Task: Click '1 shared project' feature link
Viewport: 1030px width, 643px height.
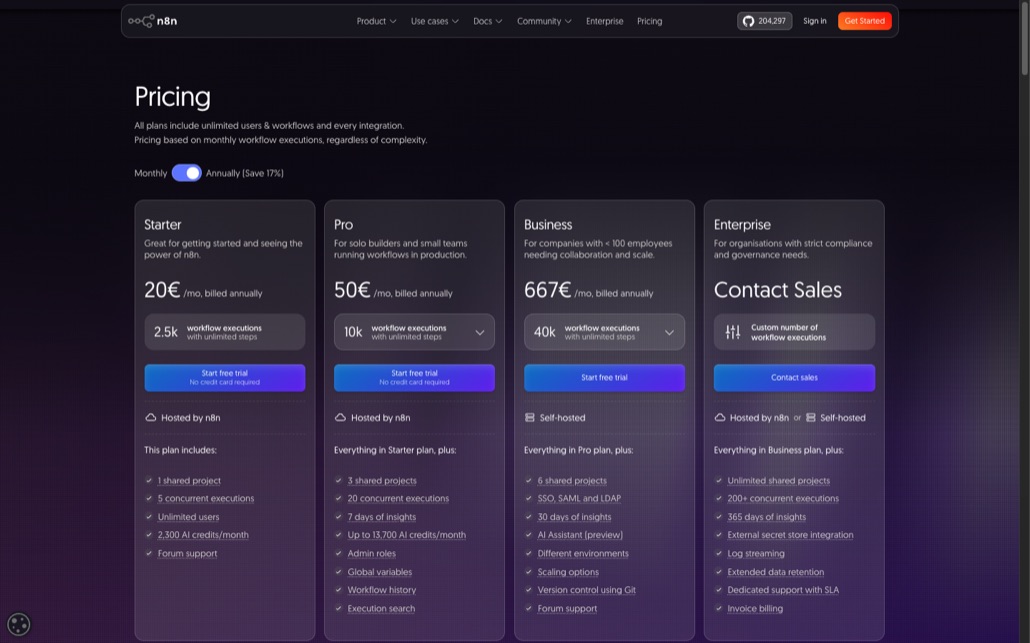Action: [x=189, y=481]
